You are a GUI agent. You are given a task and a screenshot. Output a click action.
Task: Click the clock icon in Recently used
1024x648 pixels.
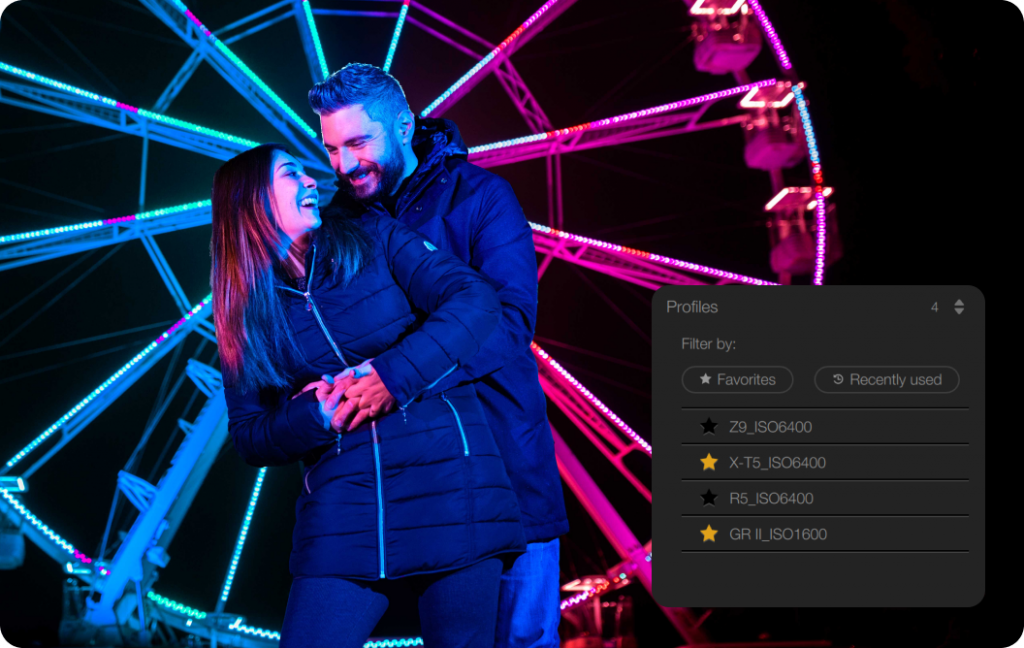coord(838,380)
